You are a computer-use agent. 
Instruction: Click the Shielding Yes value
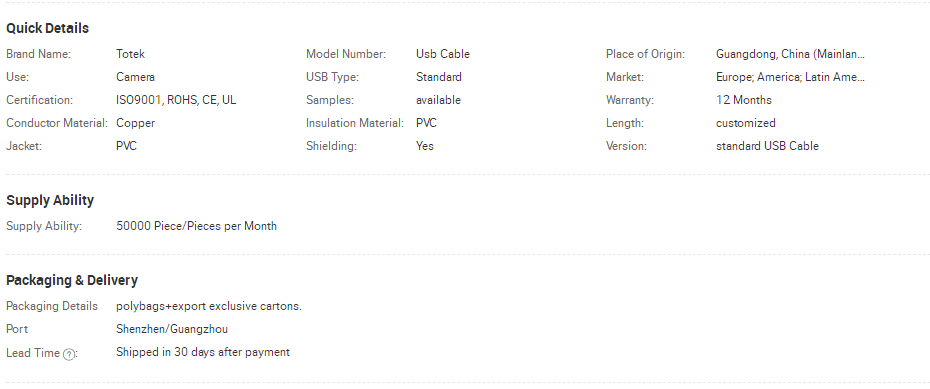point(425,146)
